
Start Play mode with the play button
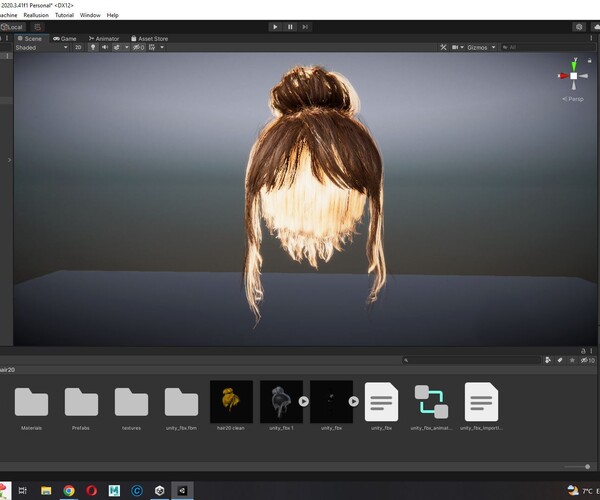coord(275,27)
